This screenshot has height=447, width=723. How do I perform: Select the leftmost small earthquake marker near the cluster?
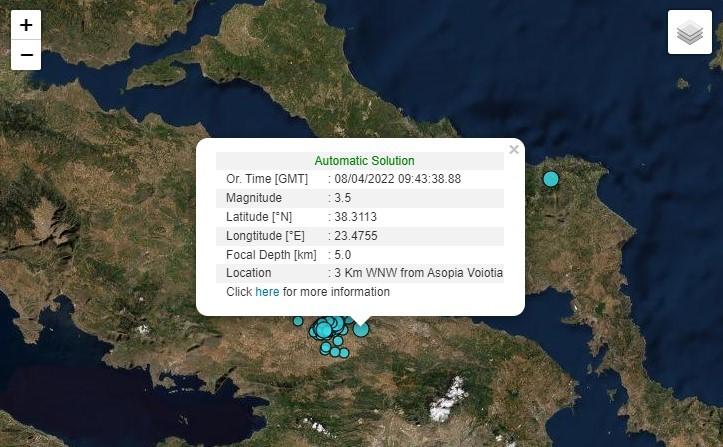click(x=298, y=321)
